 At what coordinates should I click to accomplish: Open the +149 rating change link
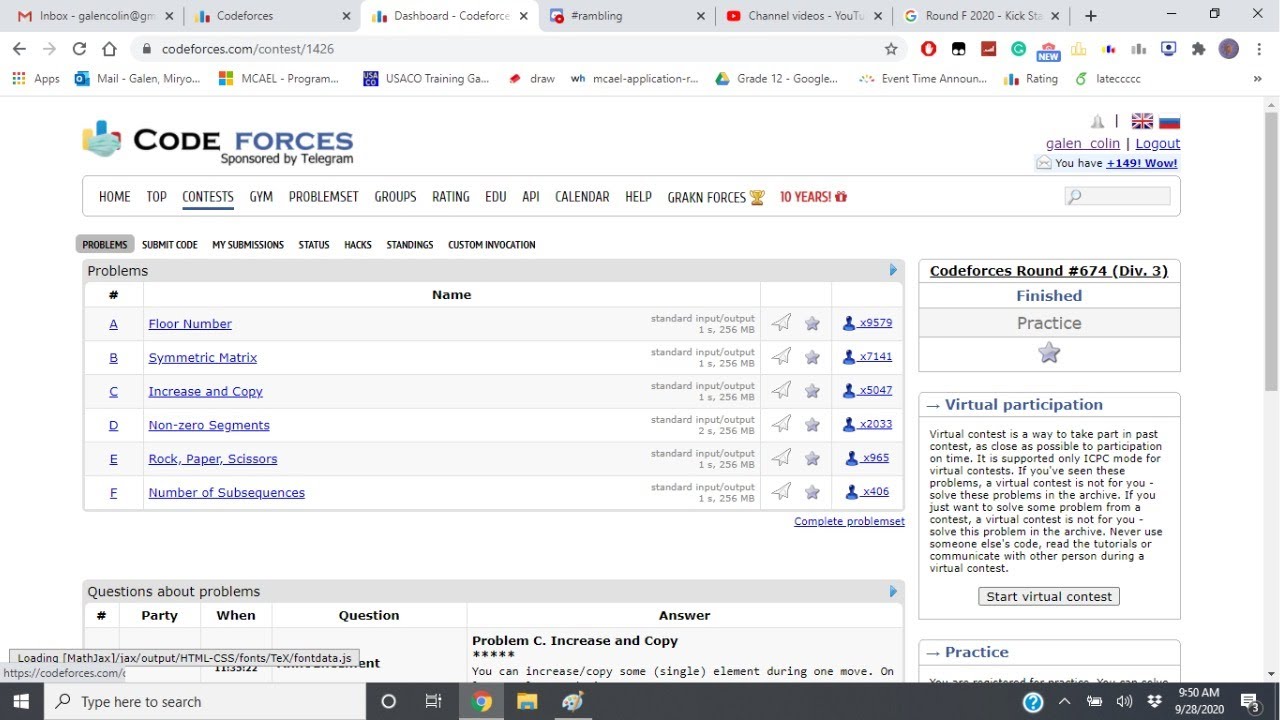coord(1142,163)
